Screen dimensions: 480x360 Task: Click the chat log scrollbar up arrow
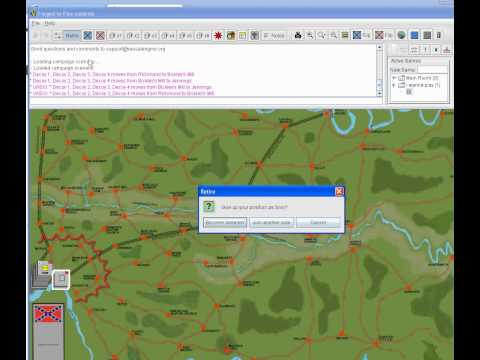pyautogui.click(x=379, y=48)
